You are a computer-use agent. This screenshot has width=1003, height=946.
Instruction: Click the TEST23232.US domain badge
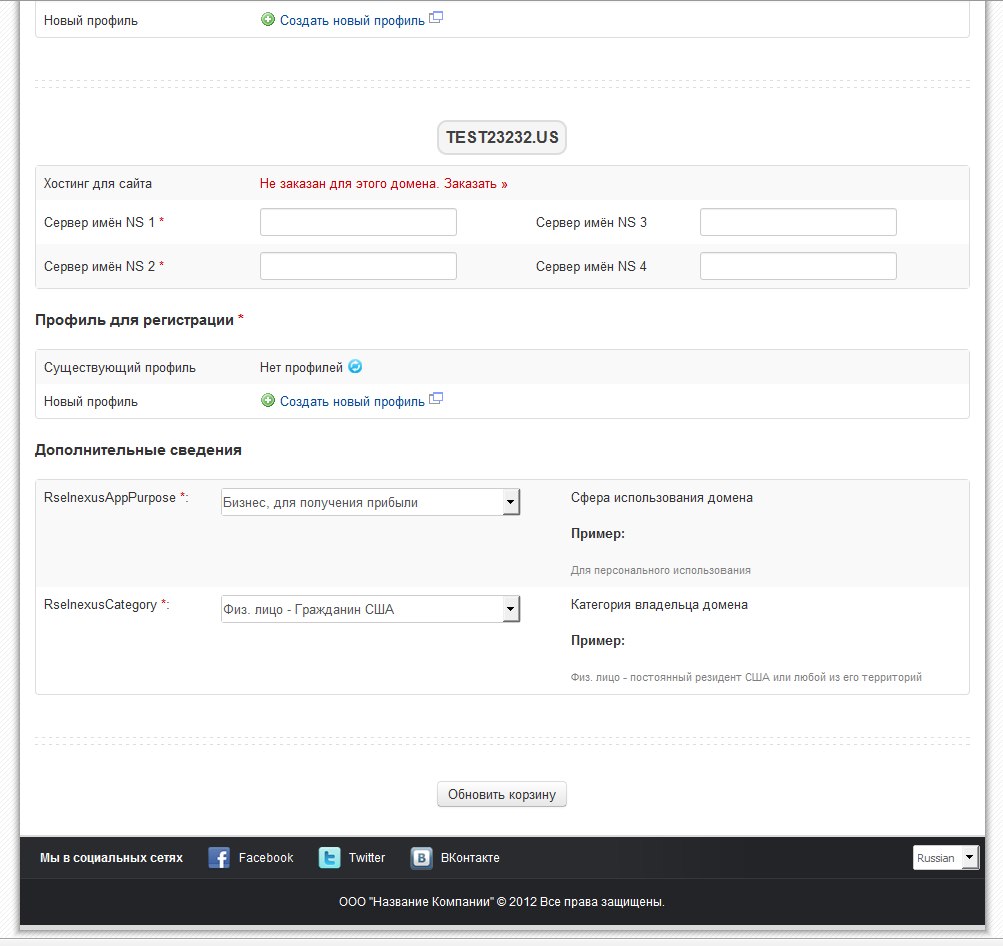tap(502, 138)
